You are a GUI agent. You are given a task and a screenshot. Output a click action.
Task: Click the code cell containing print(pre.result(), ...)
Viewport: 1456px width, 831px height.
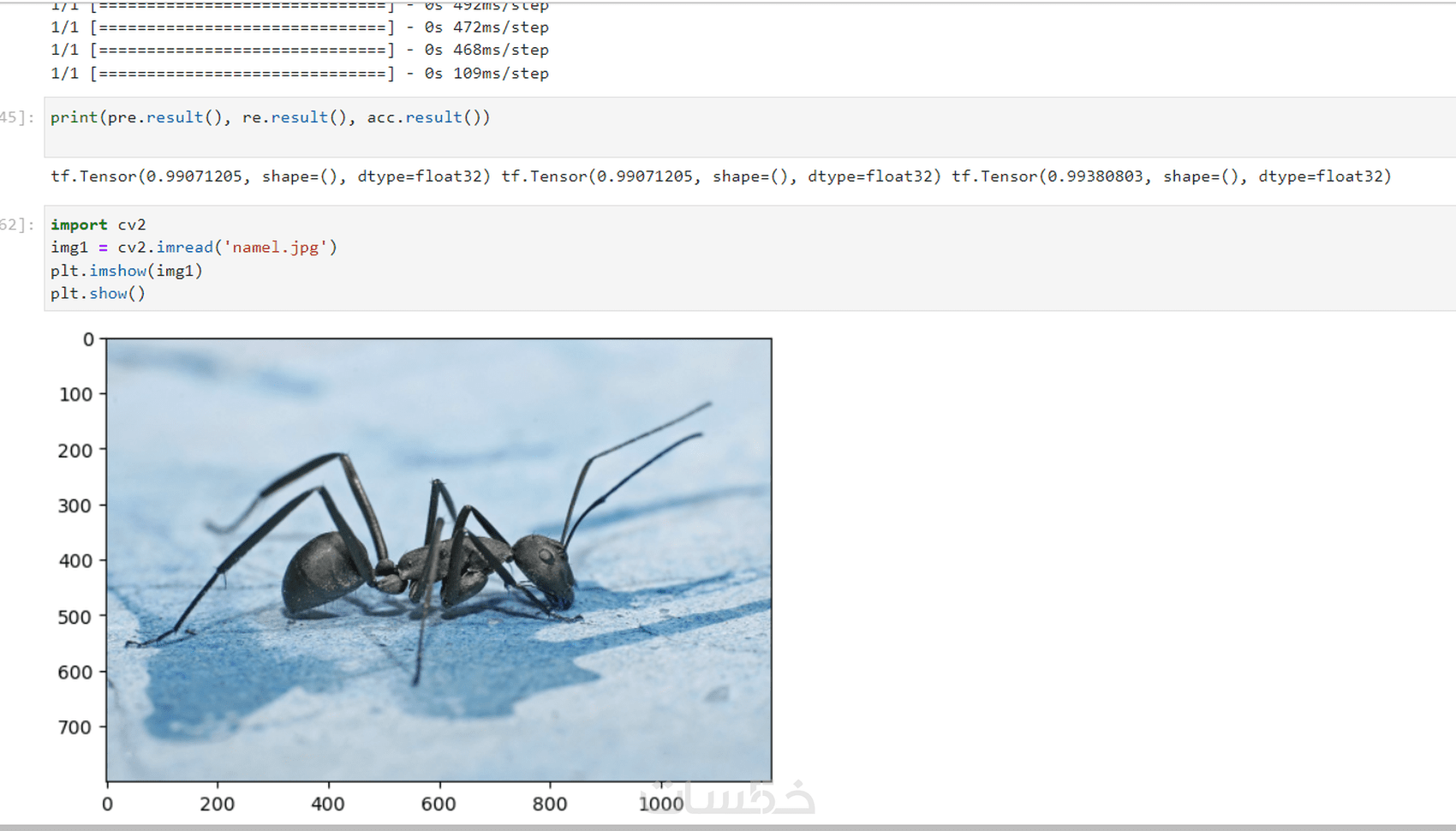(749, 127)
